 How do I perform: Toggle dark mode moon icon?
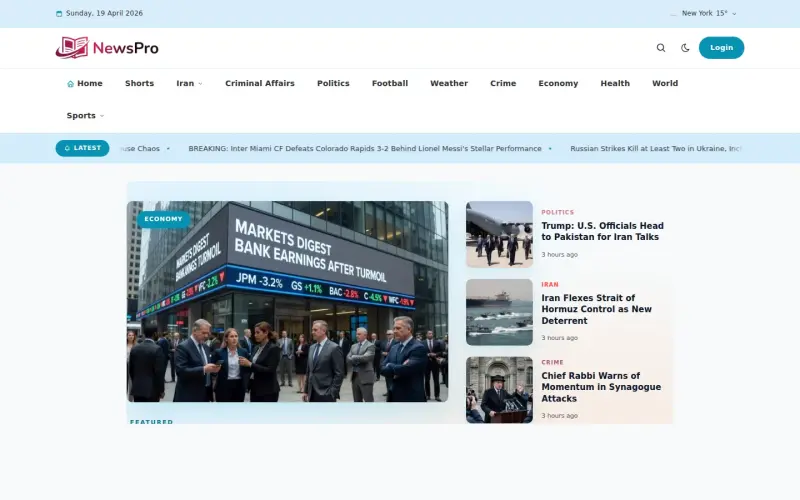[x=685, y=48]
